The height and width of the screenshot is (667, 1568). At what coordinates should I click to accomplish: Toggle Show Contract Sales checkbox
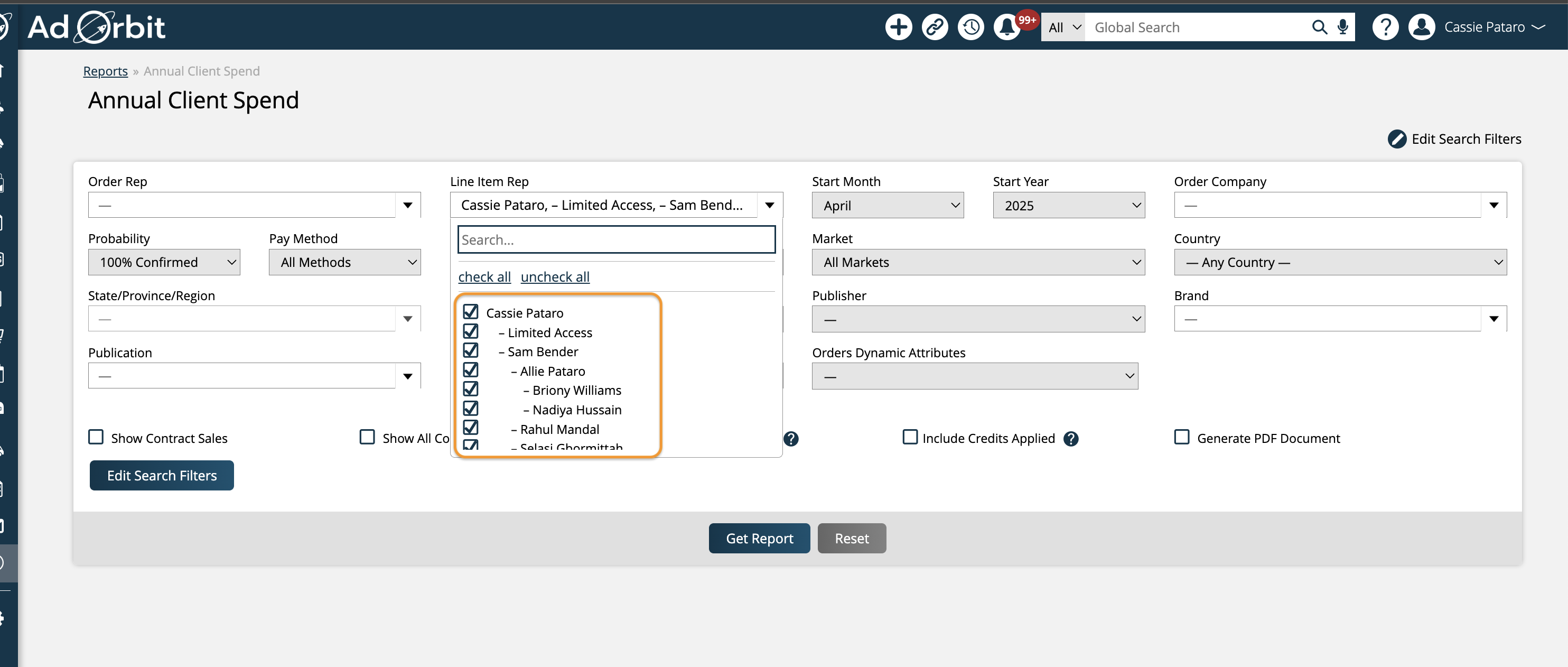click(96, 437)
